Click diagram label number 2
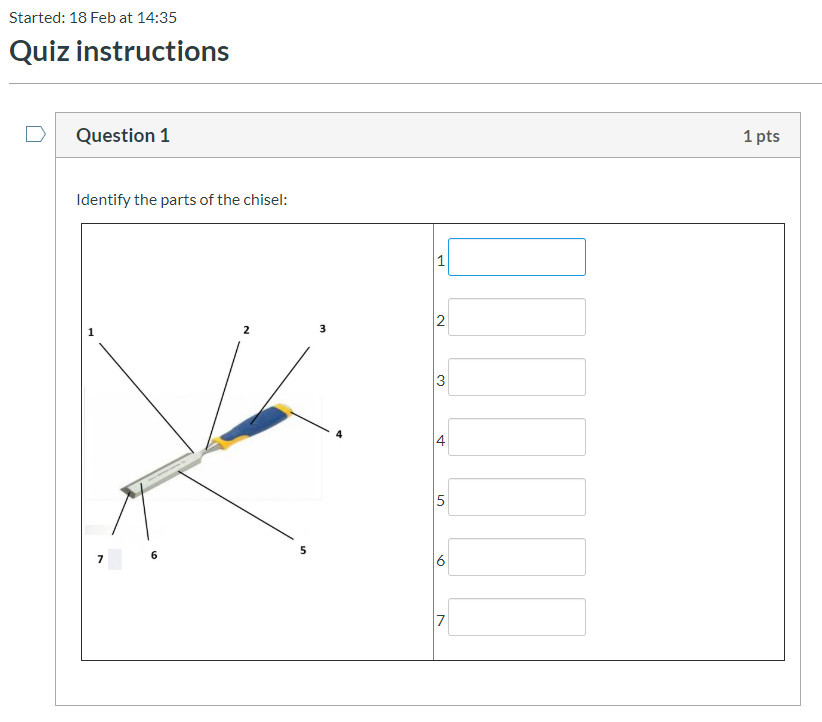 pyautogui.click(x=246, y=329)
